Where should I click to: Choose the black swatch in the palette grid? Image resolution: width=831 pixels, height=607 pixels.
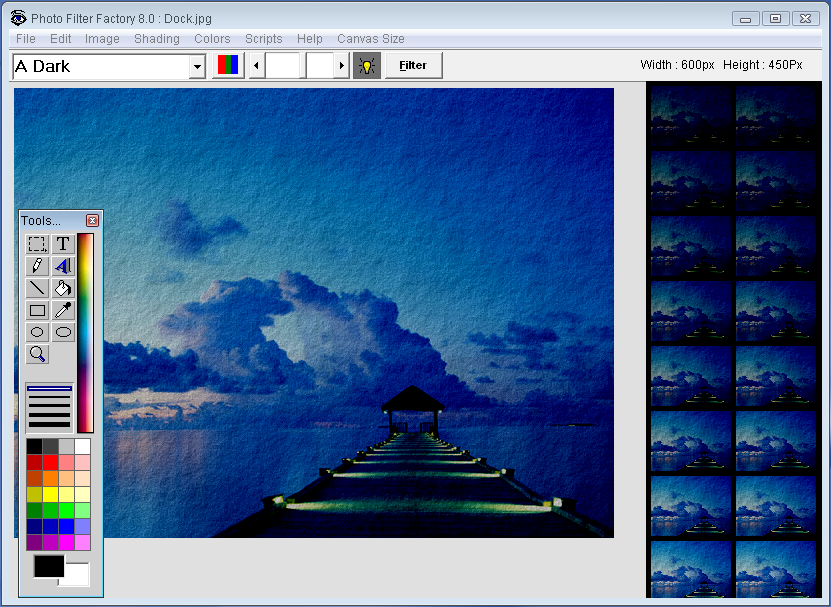pyautogui.click(x=34, y=446)
